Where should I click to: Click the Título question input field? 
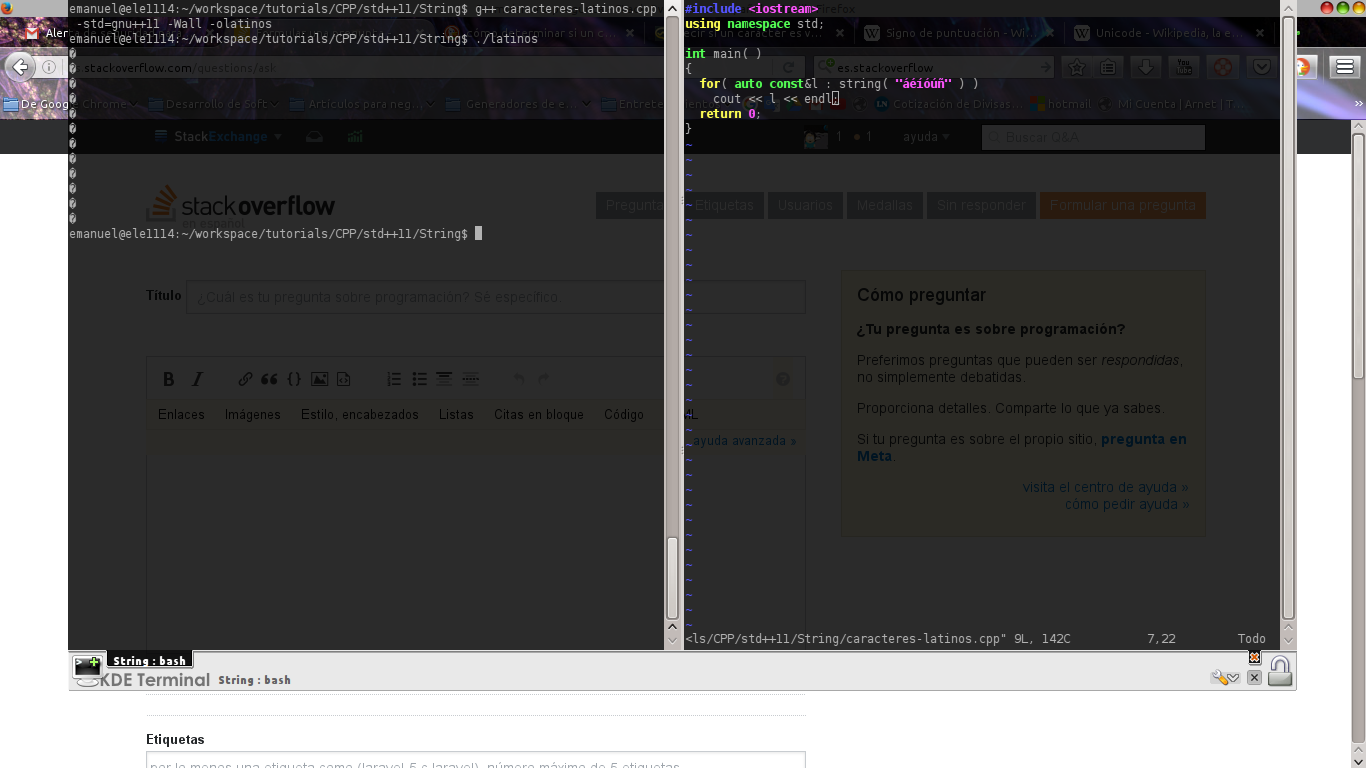[x=495, y=297]
